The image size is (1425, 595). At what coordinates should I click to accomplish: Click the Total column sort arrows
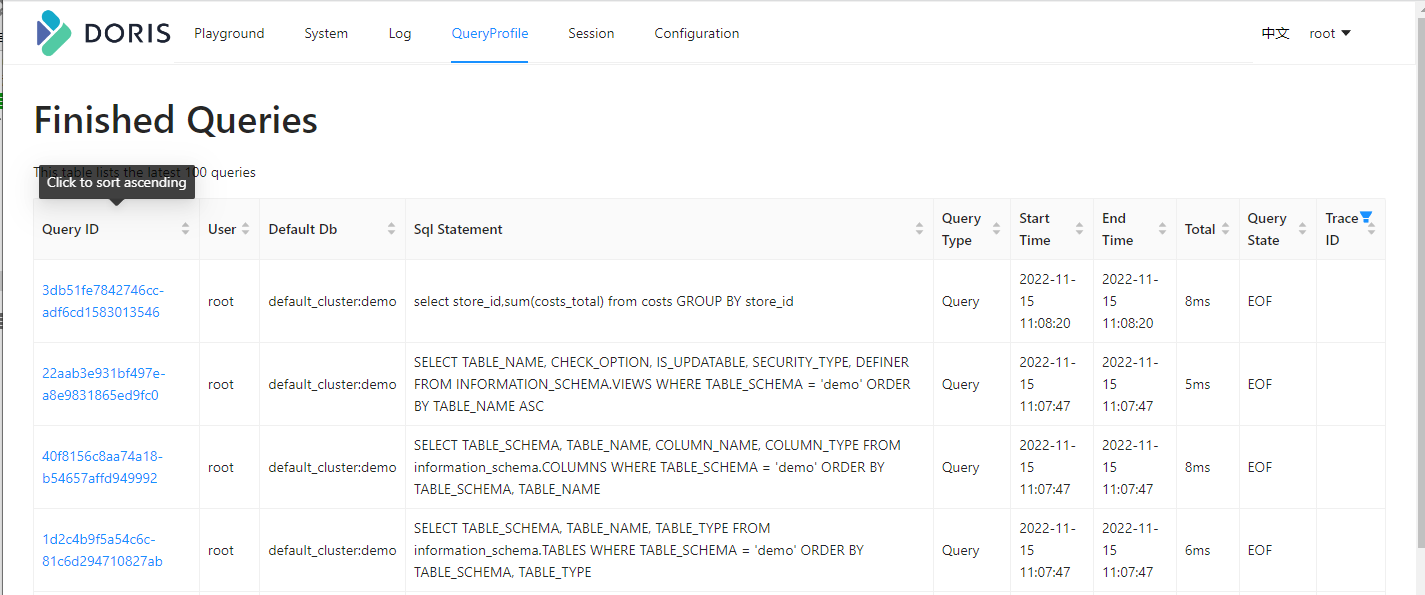(1225, 229)
